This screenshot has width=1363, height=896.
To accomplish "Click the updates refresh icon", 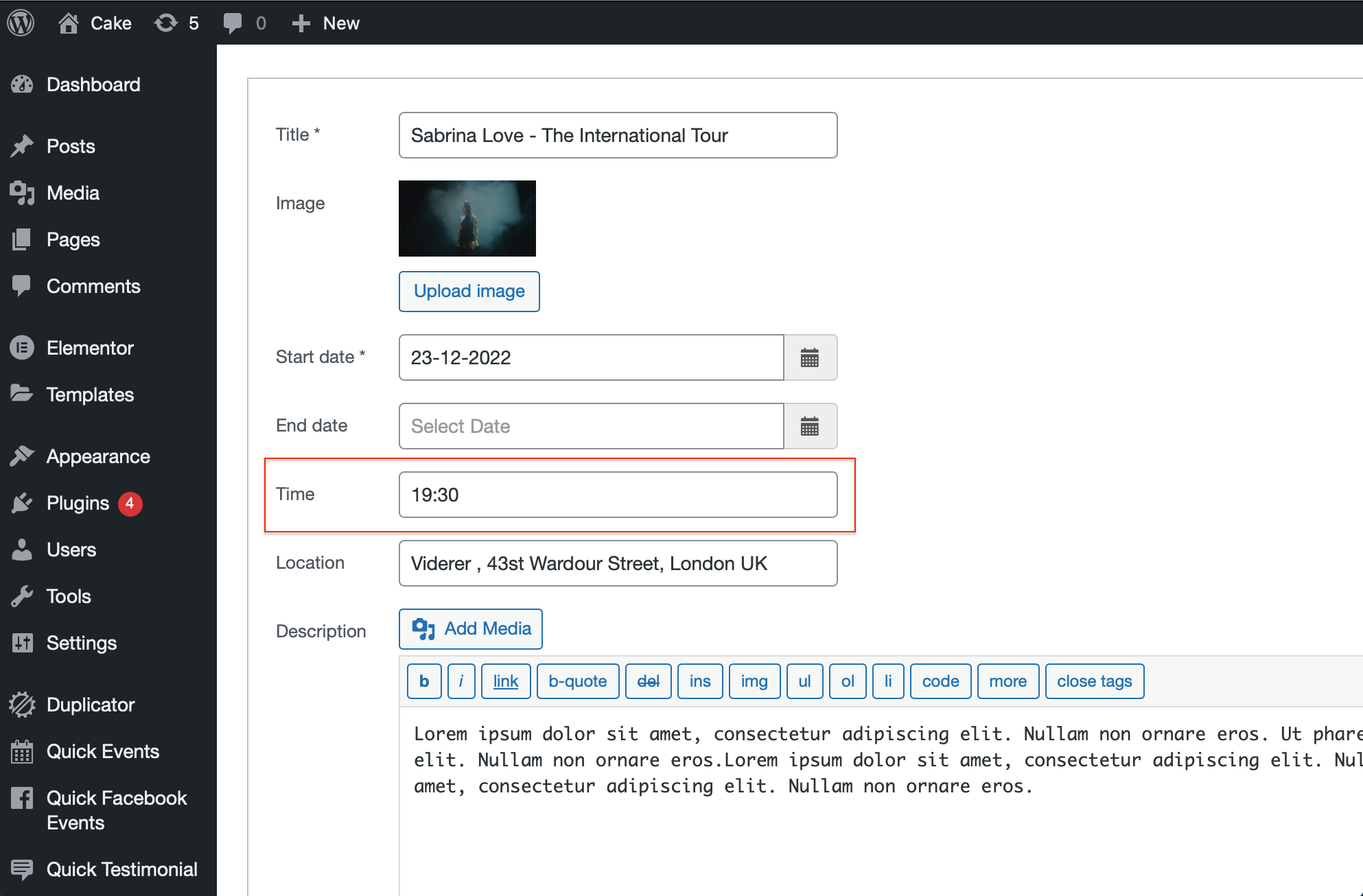I will click(x=166, y=23).
